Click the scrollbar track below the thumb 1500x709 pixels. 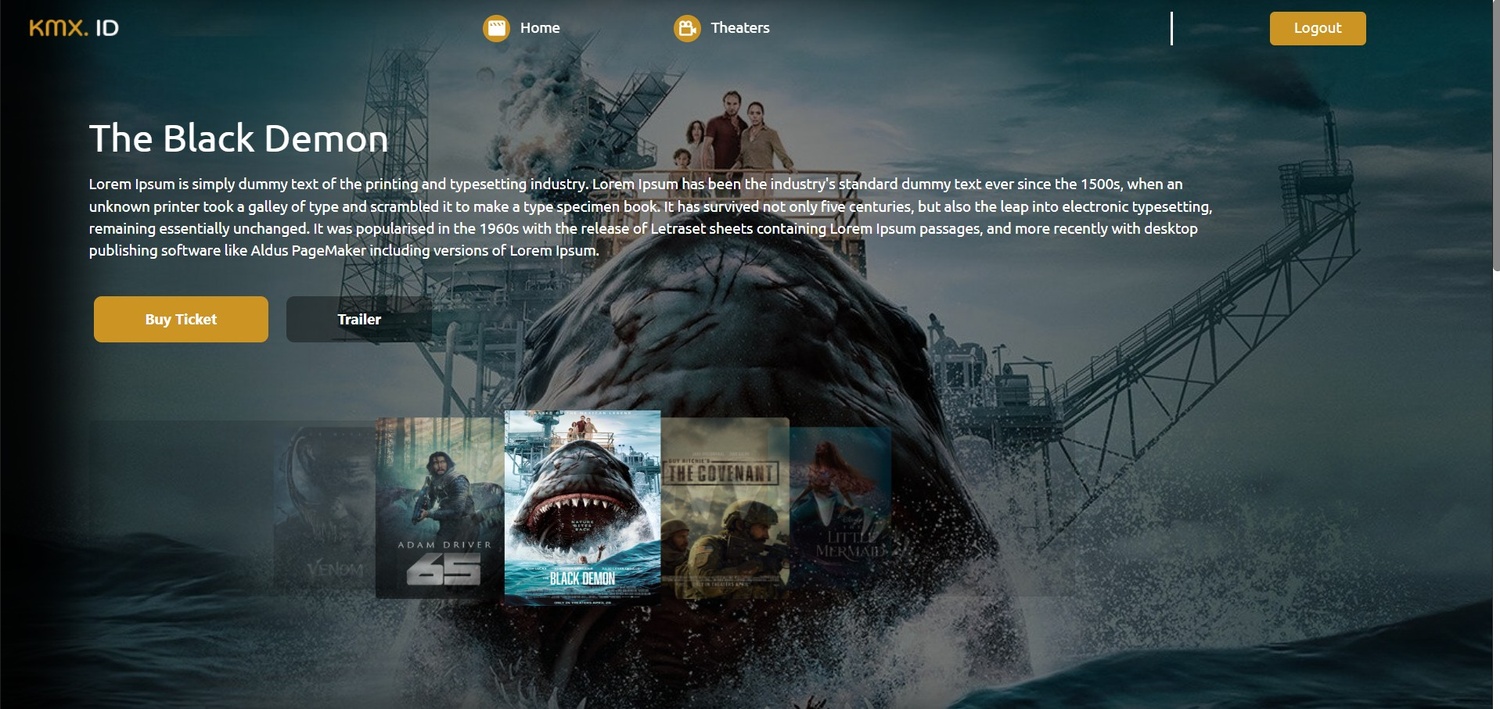(x=1495, y=480)
